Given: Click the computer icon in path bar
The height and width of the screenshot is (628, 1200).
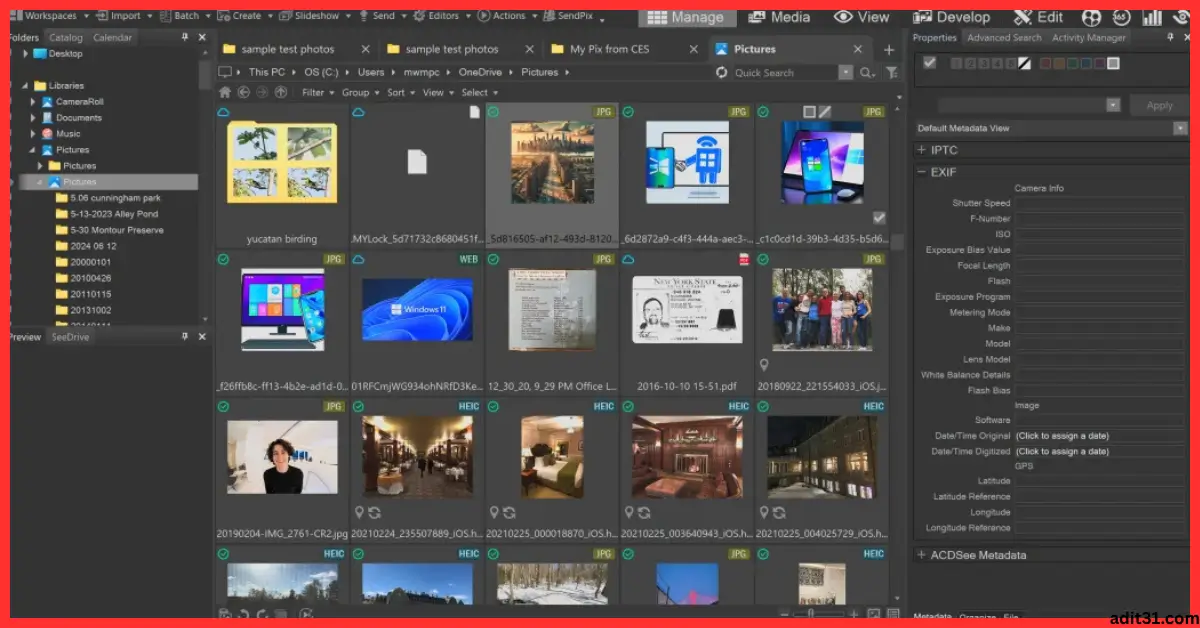Looking at the screenshot, I should pos(225,72).
